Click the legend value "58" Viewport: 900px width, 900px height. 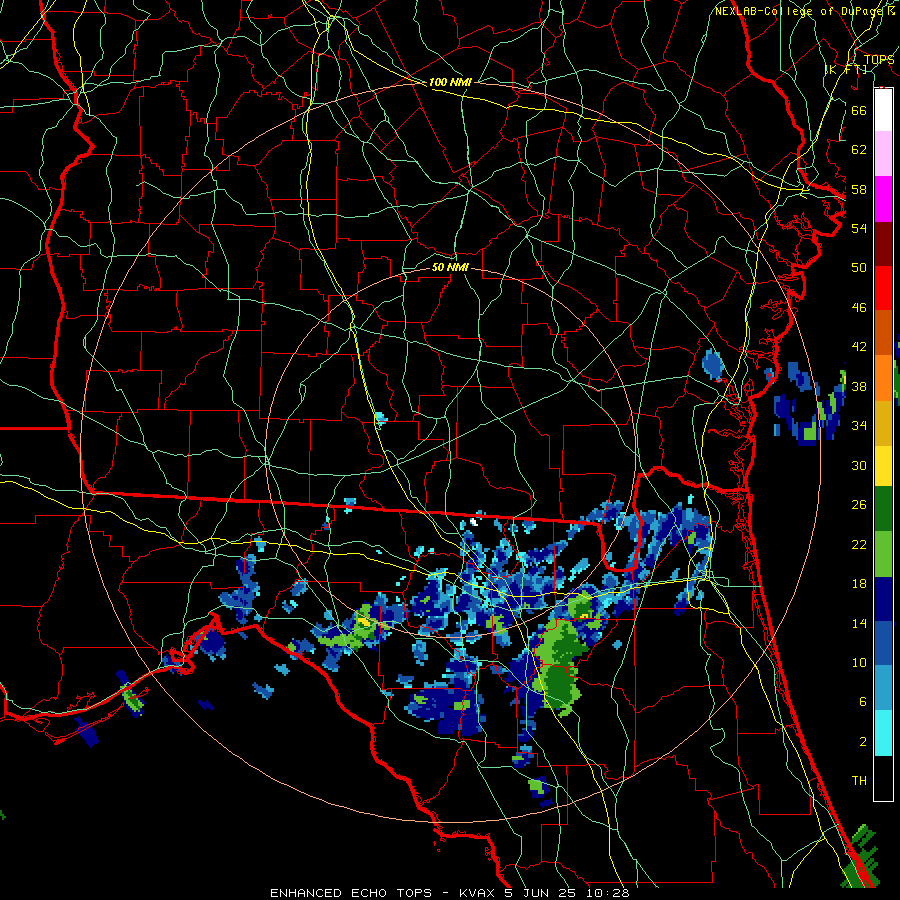click(859, 189)
